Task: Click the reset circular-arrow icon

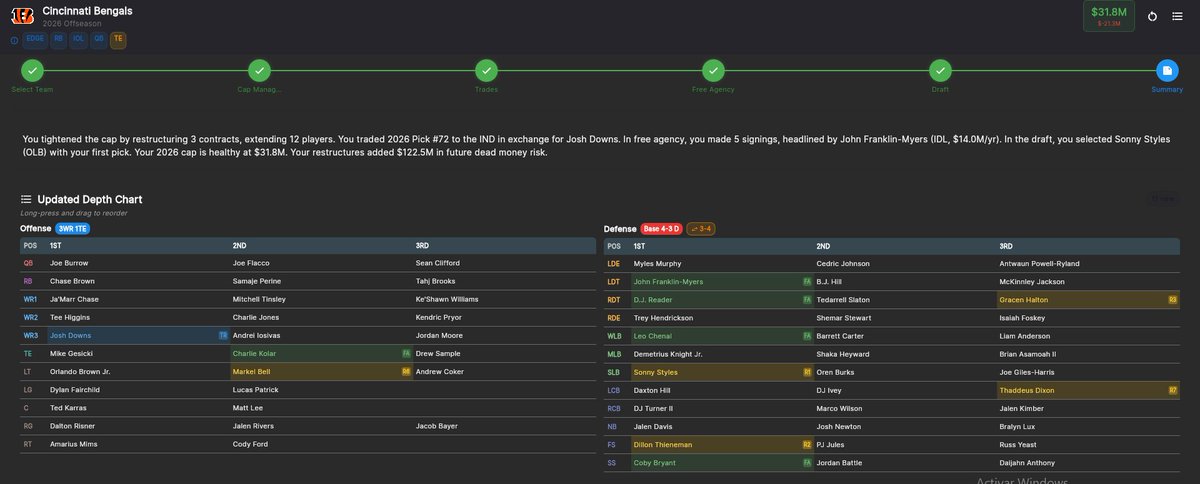Action: point(1151,16)
